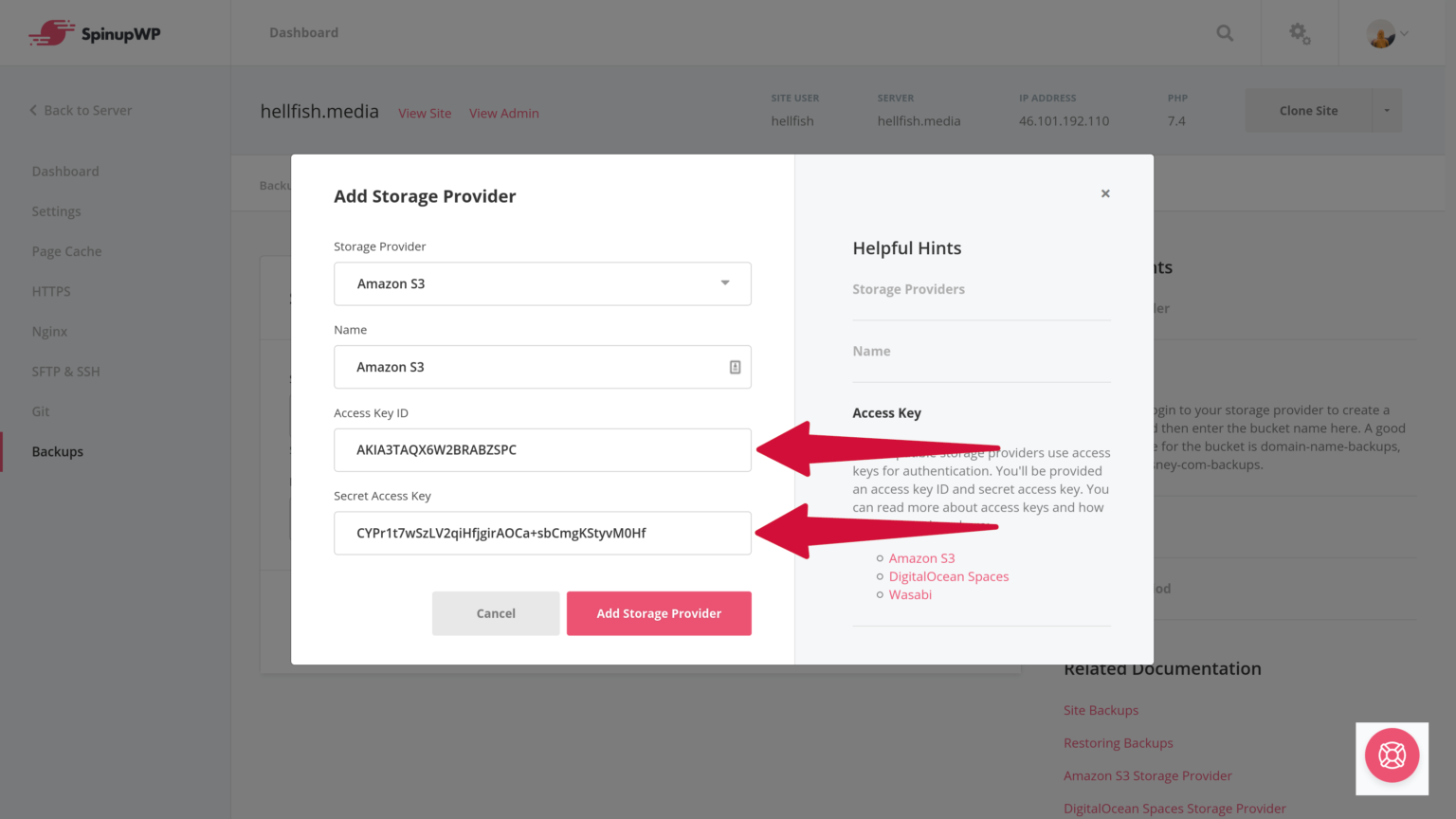The image size is (1456, 819).
Task: Open the Storage Provider dropdown
Action: pyautogui.click(x=541, y=283)
